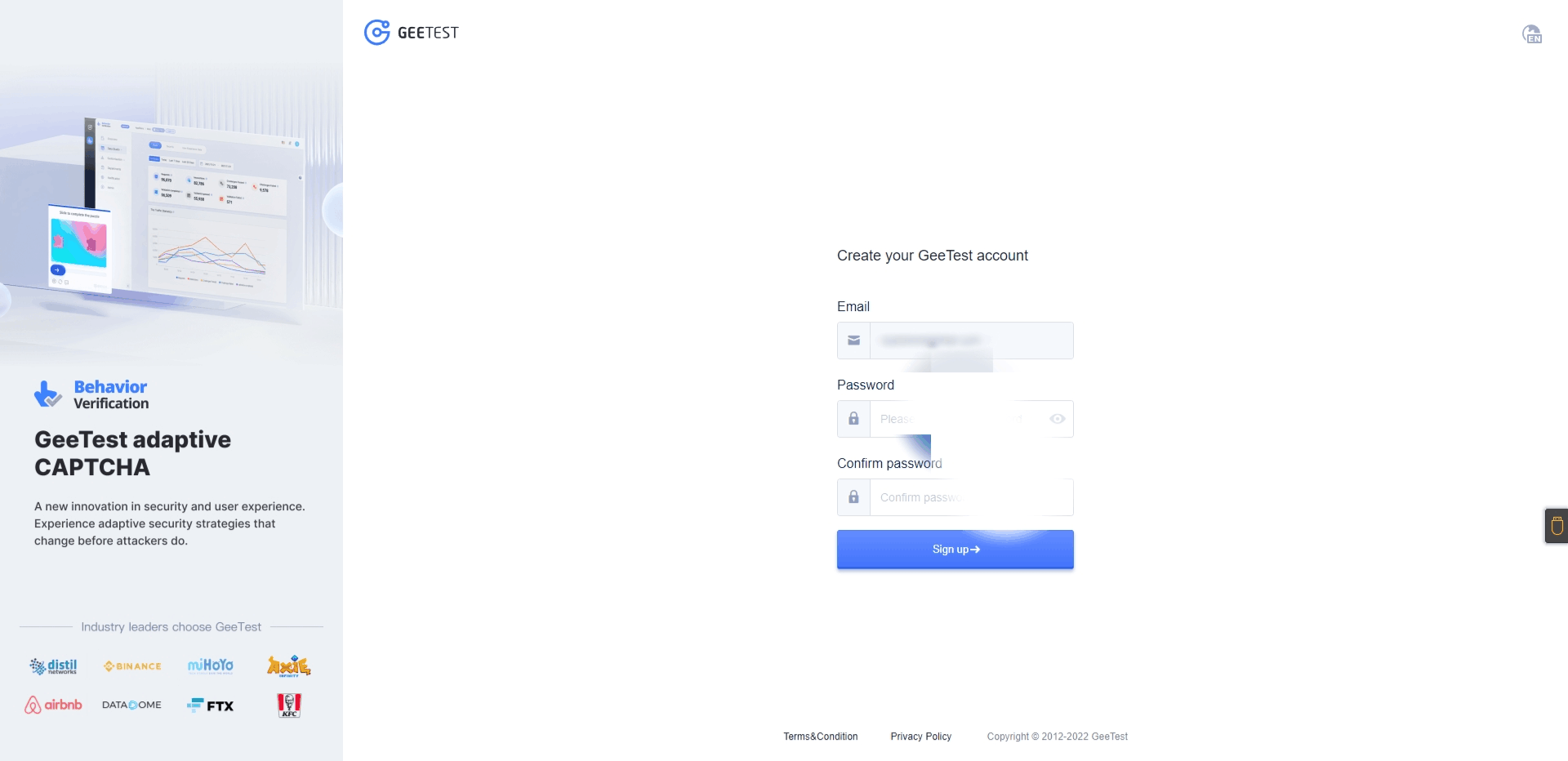Viewport: 1568px width, 761px height.
Task: Toggle password visibility with the eye icon
Action: [1057, 419]
